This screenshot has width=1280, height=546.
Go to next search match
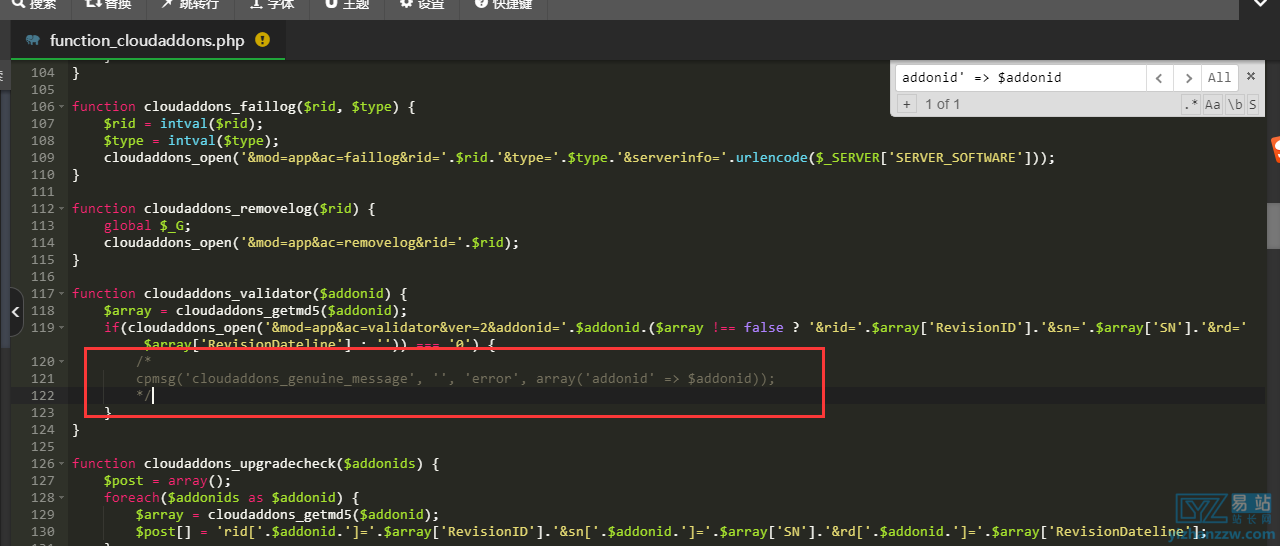[x=1187, y=78]
